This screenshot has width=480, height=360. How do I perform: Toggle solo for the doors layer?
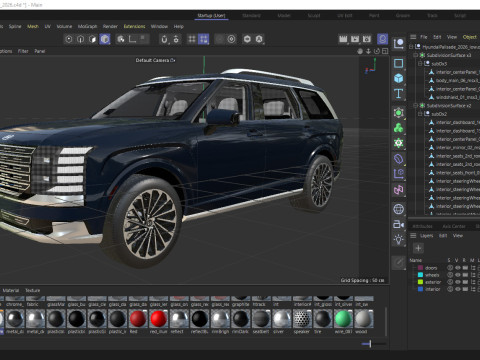click(x=450, y=268)
